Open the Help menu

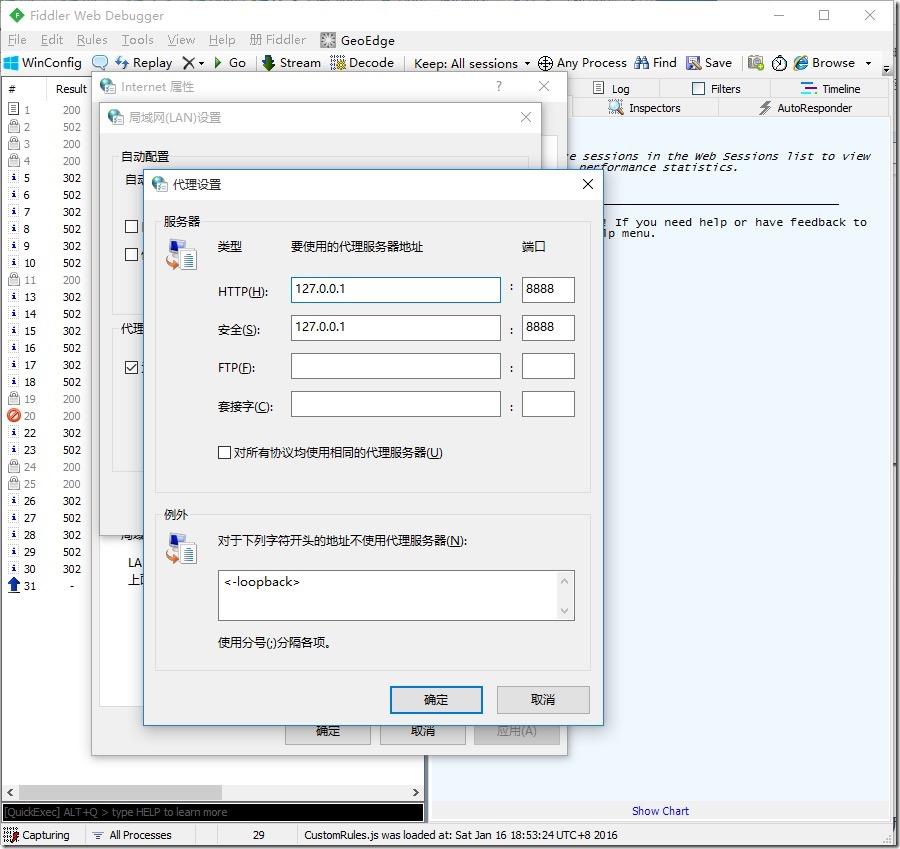point(222,40)
